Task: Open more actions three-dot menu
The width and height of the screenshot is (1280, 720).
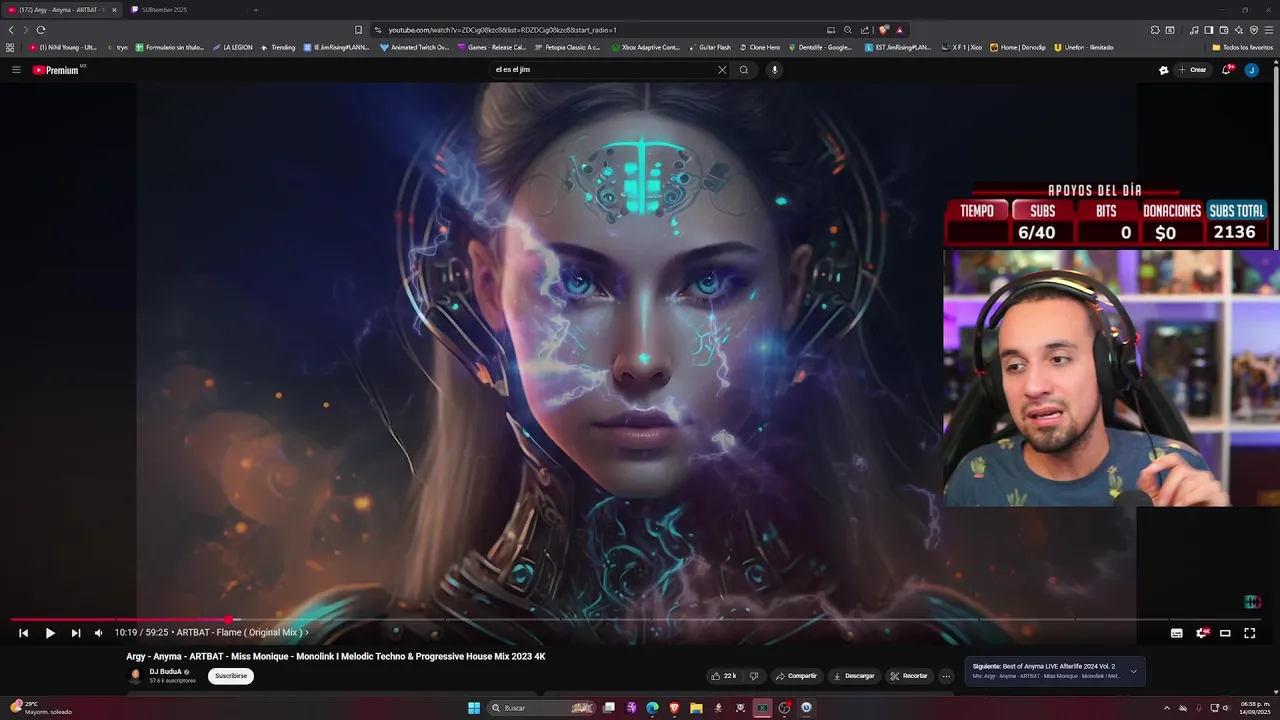Action: coord(946,676)
